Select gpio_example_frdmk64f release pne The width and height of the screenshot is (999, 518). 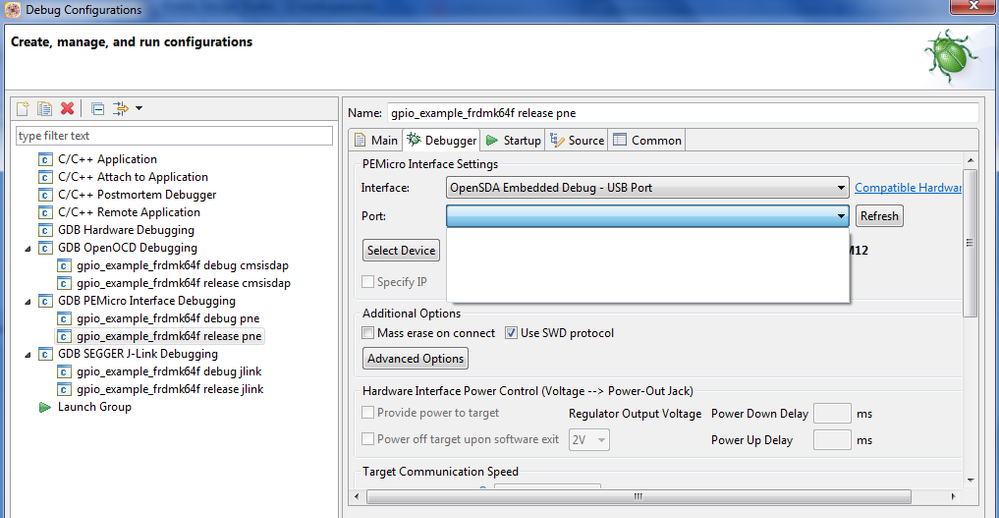pos(169,336)
